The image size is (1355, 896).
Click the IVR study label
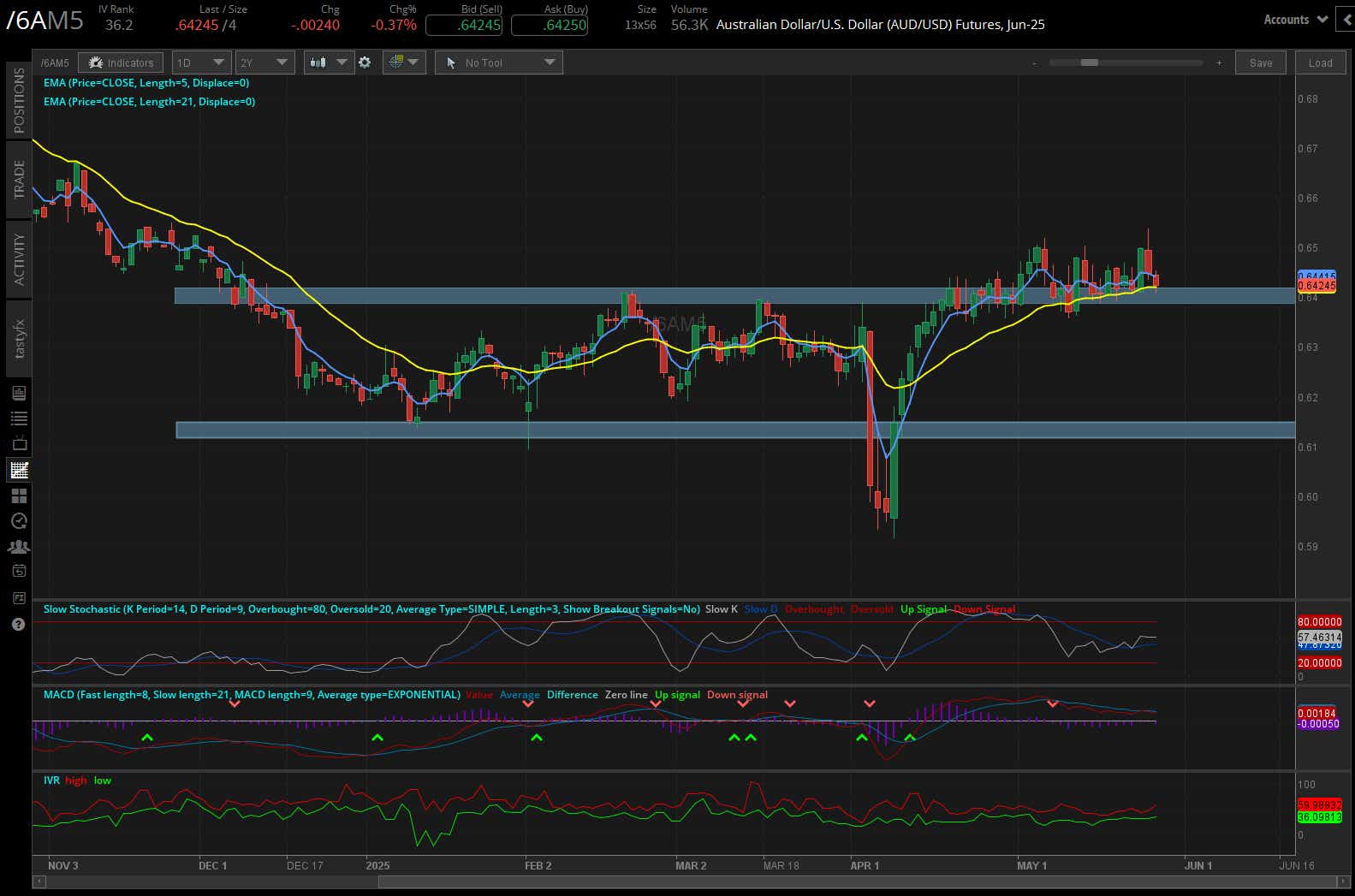51,780
